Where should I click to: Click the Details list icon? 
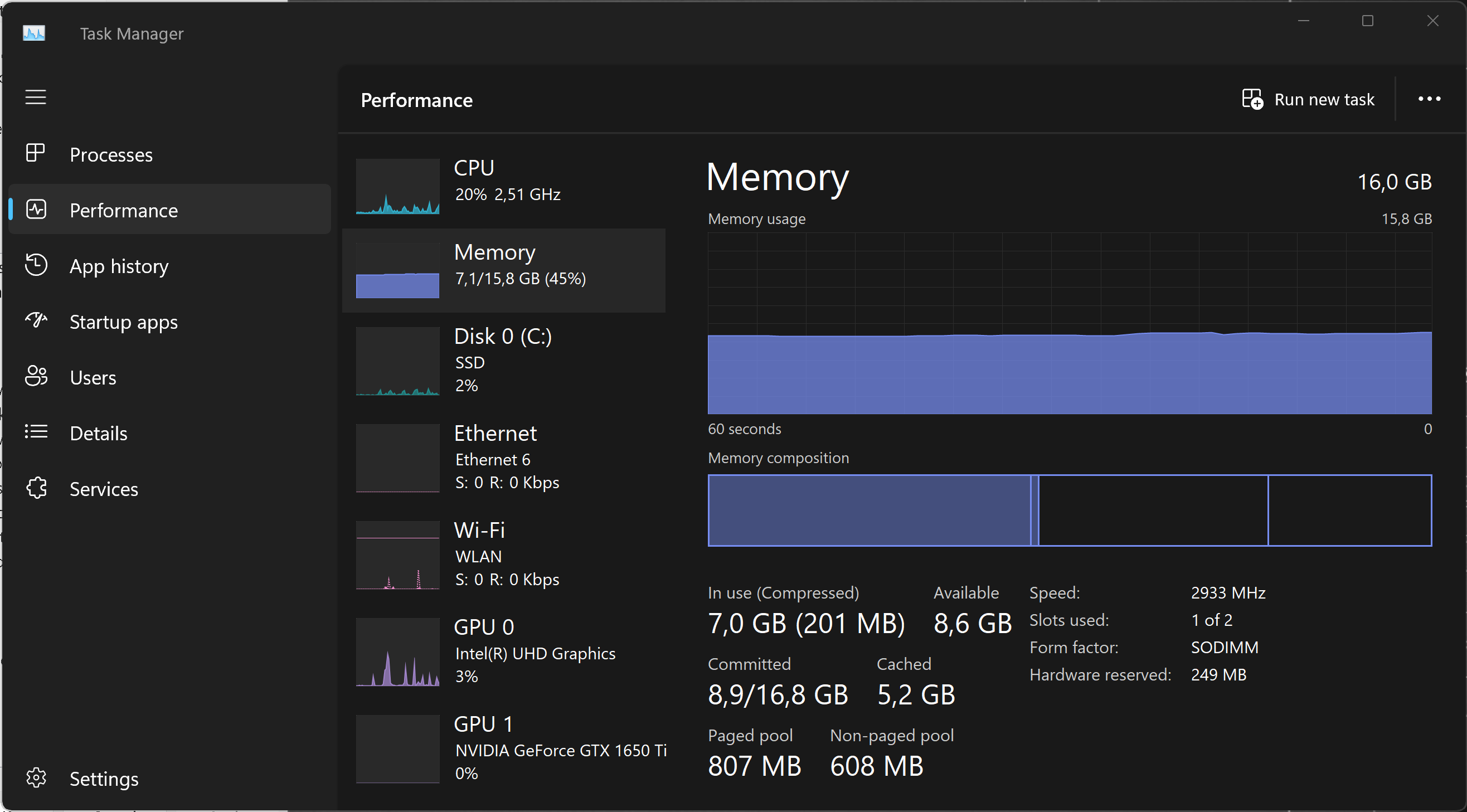[x=36, y=431]
